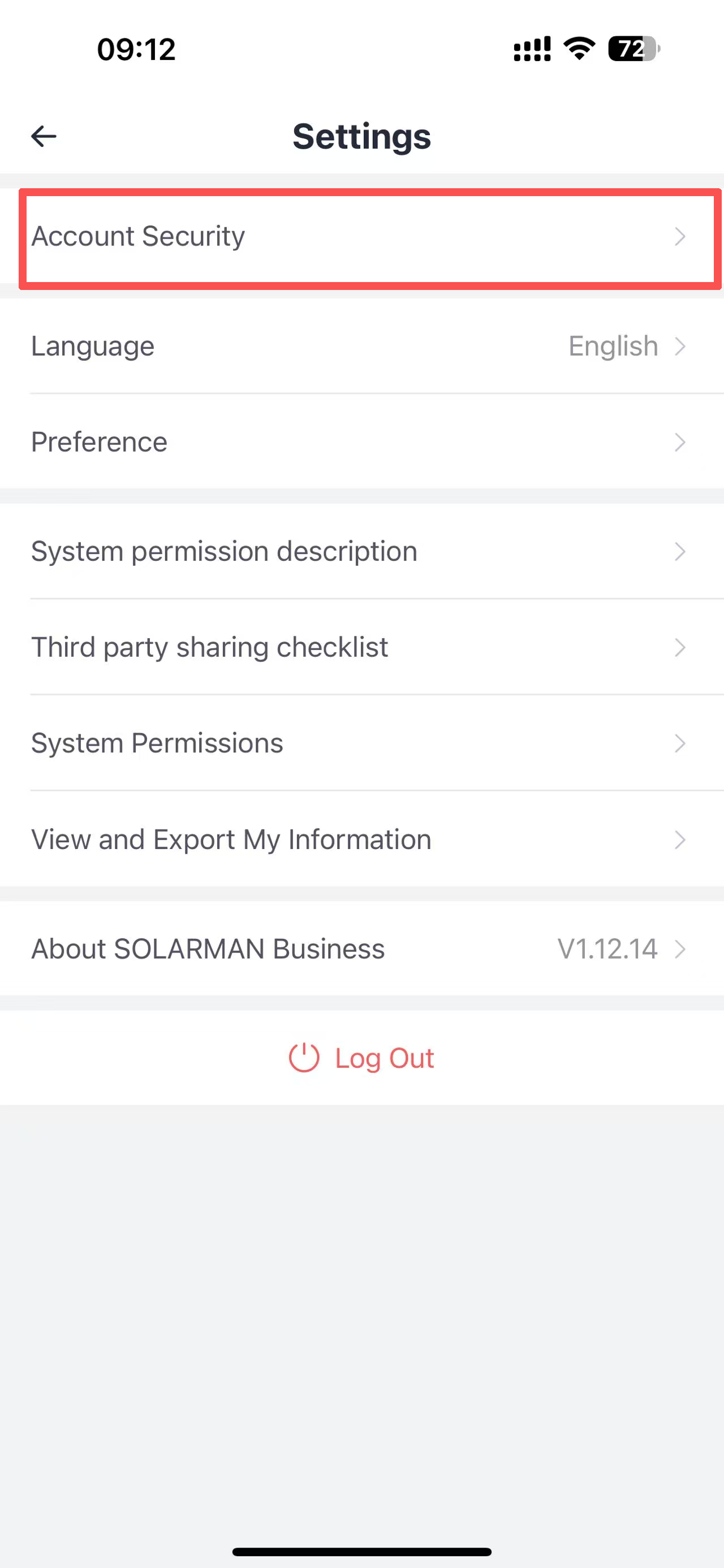Open the Account Security menu item
The height and width of the screenshot is (1568, 724).
[138, 236]
